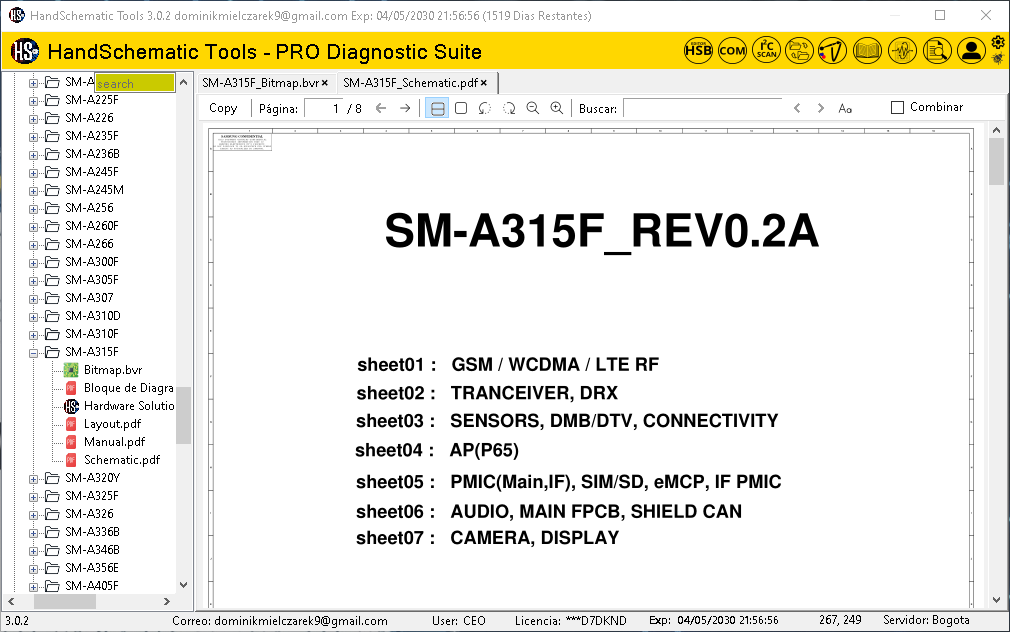
Task: Expand the SM-A320Y folder
Action: pyautogui.click(x=33, y=479)
